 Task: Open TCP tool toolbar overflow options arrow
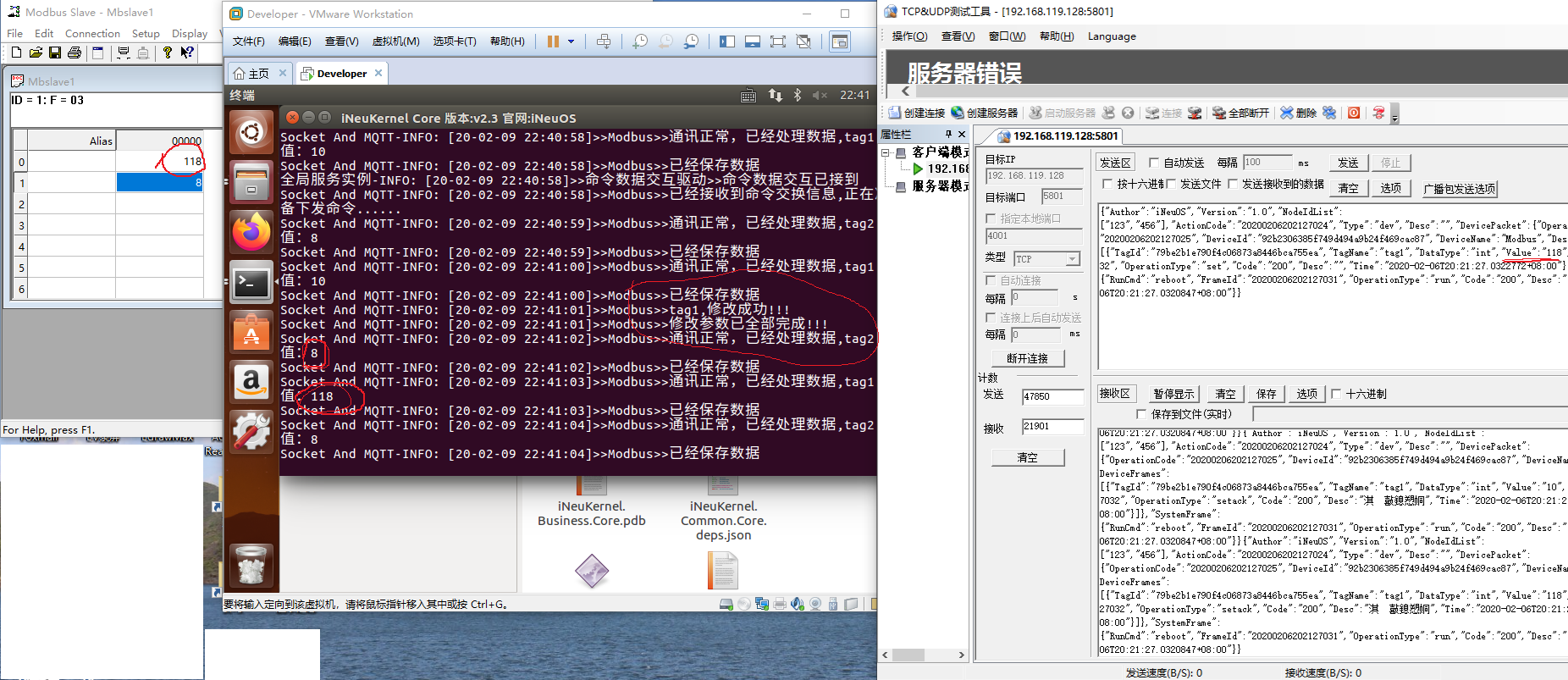point(1395,113)
